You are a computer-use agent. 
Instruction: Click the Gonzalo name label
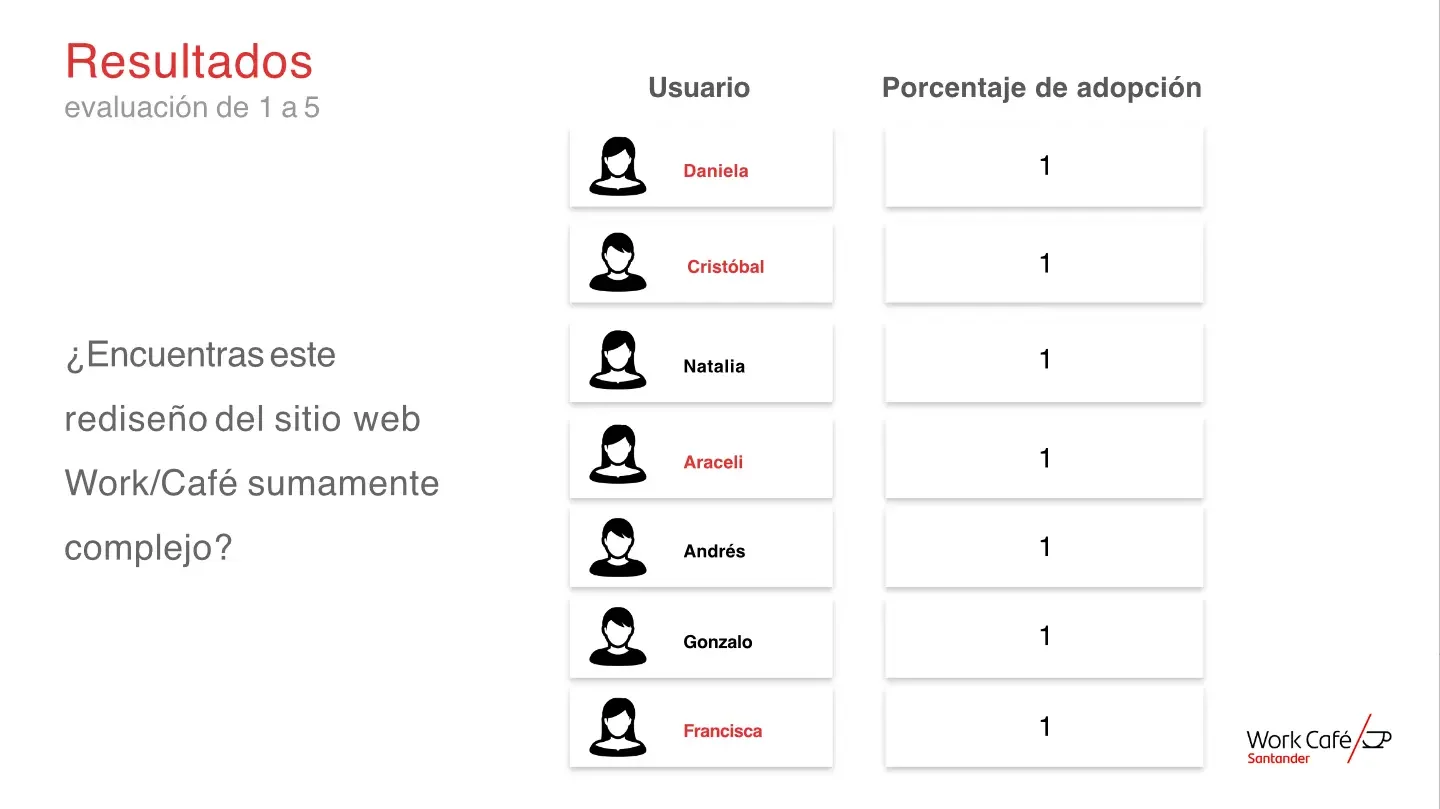718,642
